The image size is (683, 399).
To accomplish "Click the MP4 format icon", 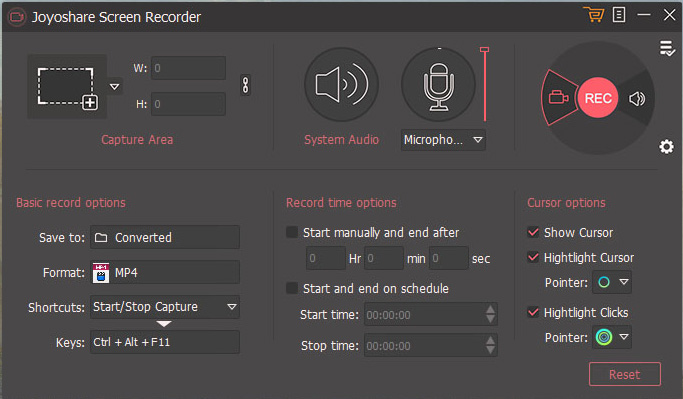I will coord(101,273).
